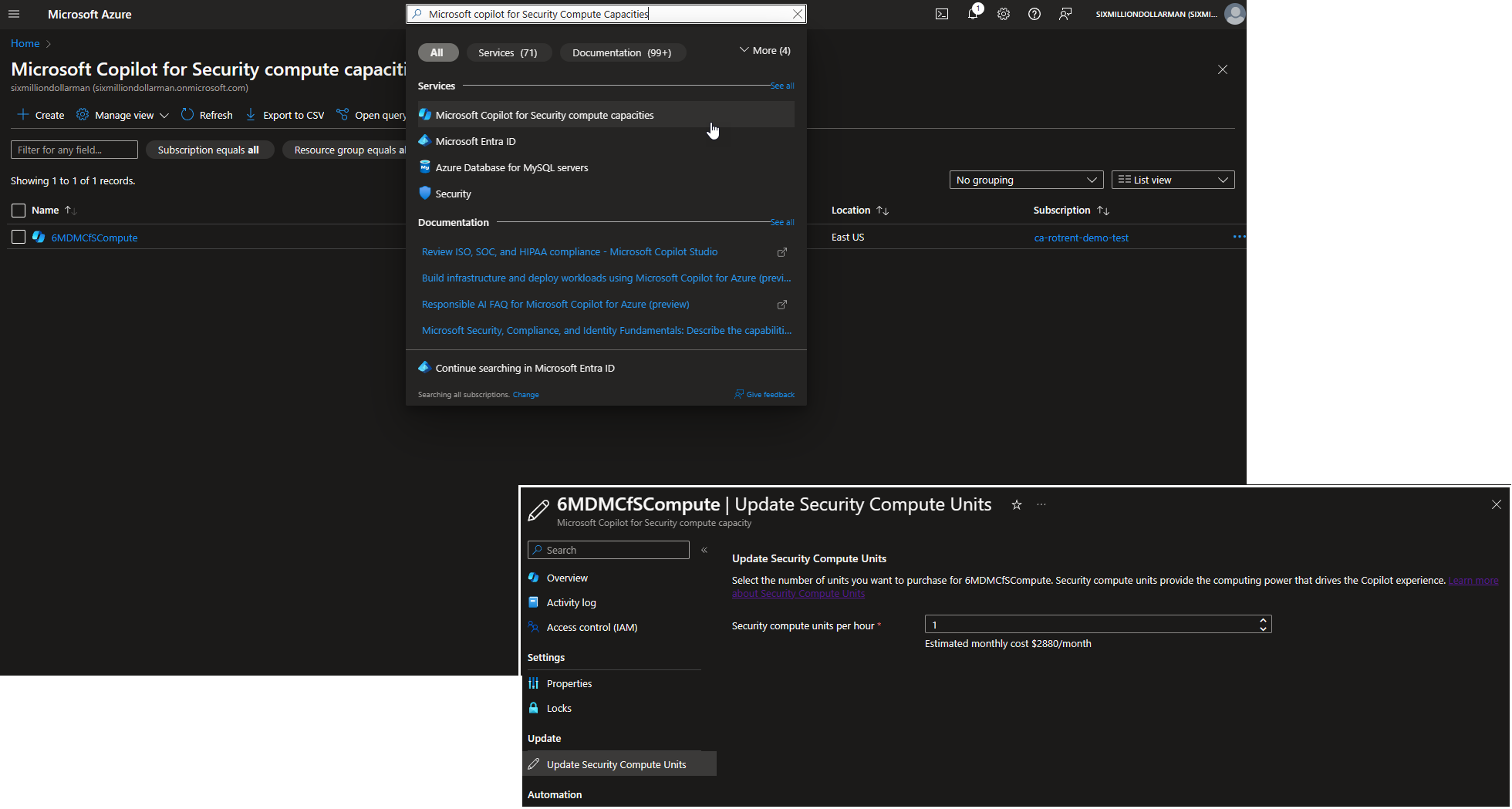Screen dimensions: 1512x809
Task: Click the Filter for any field box
Action: [74, 150]
